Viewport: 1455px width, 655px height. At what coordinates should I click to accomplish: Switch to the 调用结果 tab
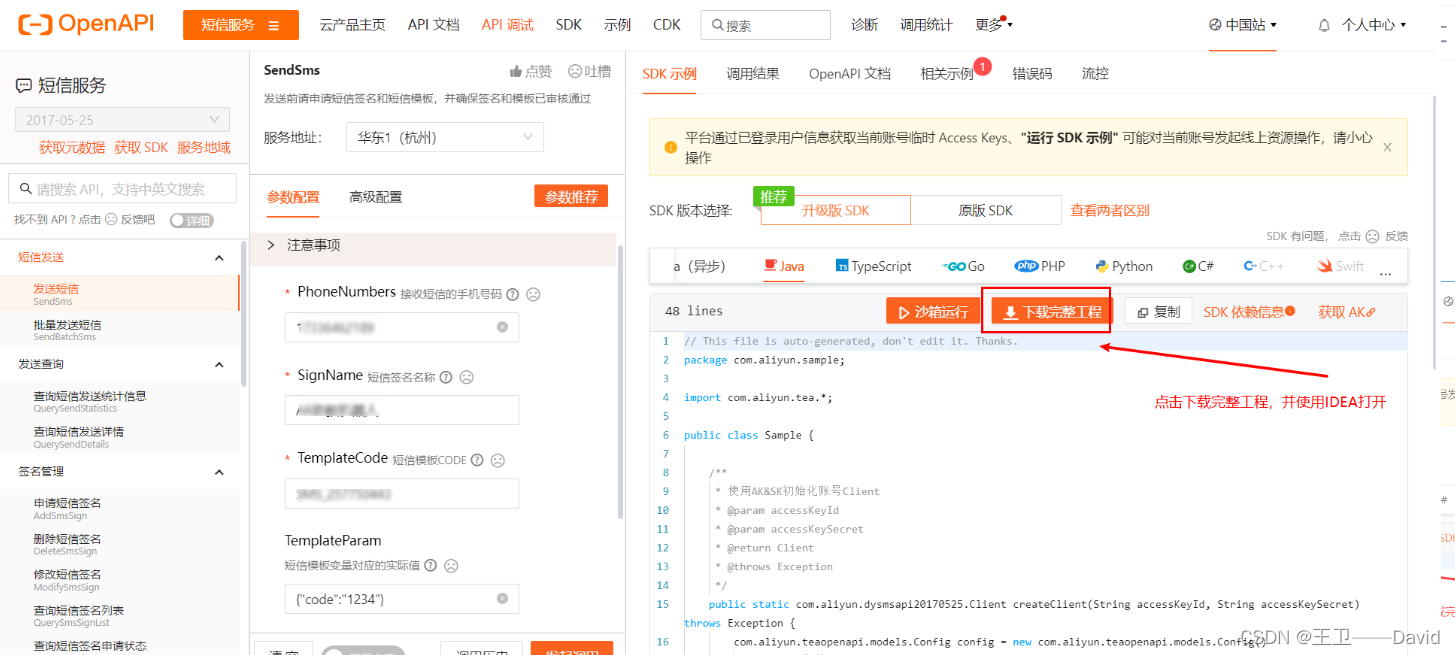click(753, 73)
